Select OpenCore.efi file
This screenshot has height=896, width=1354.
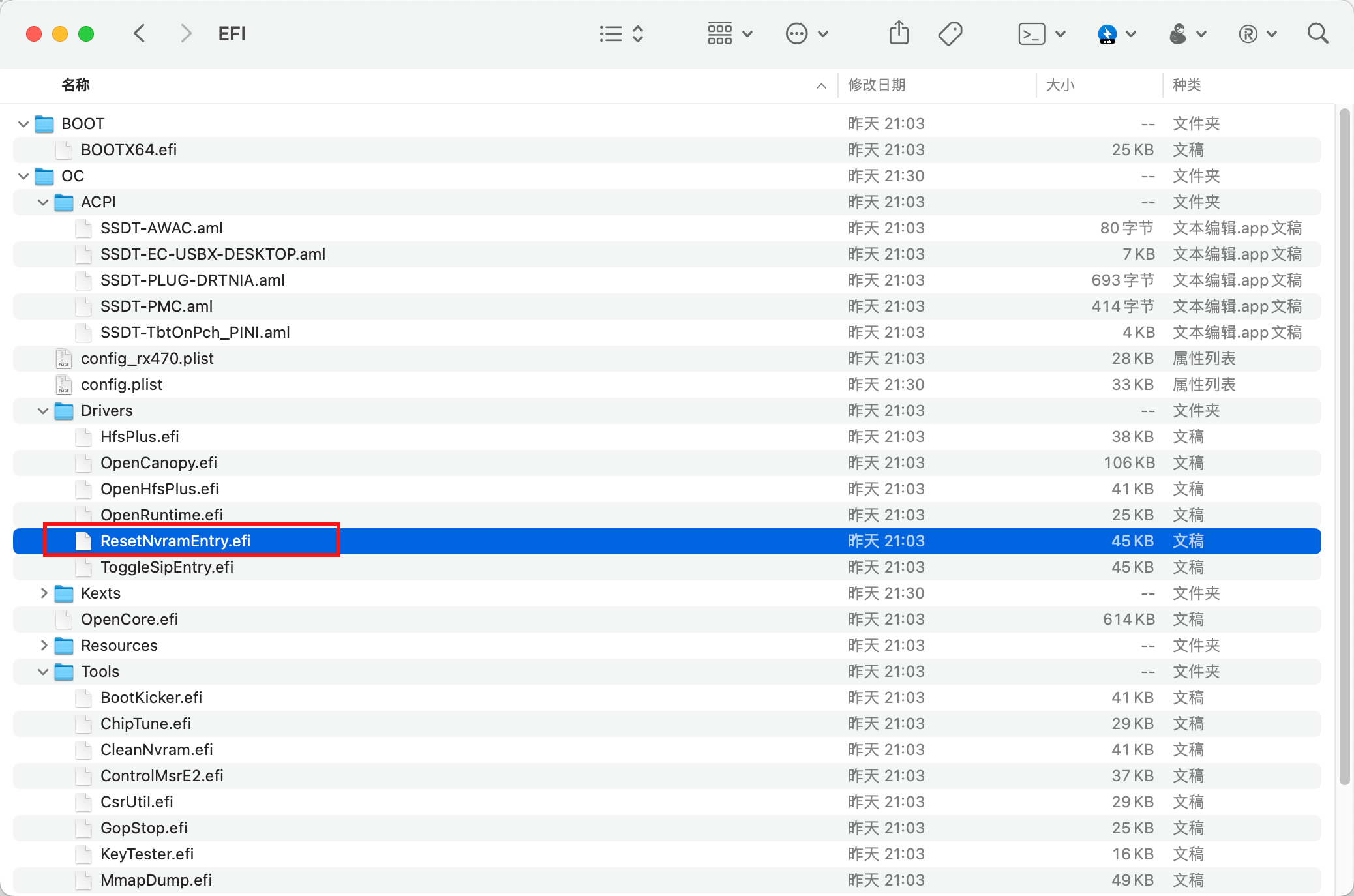[667, 620]
